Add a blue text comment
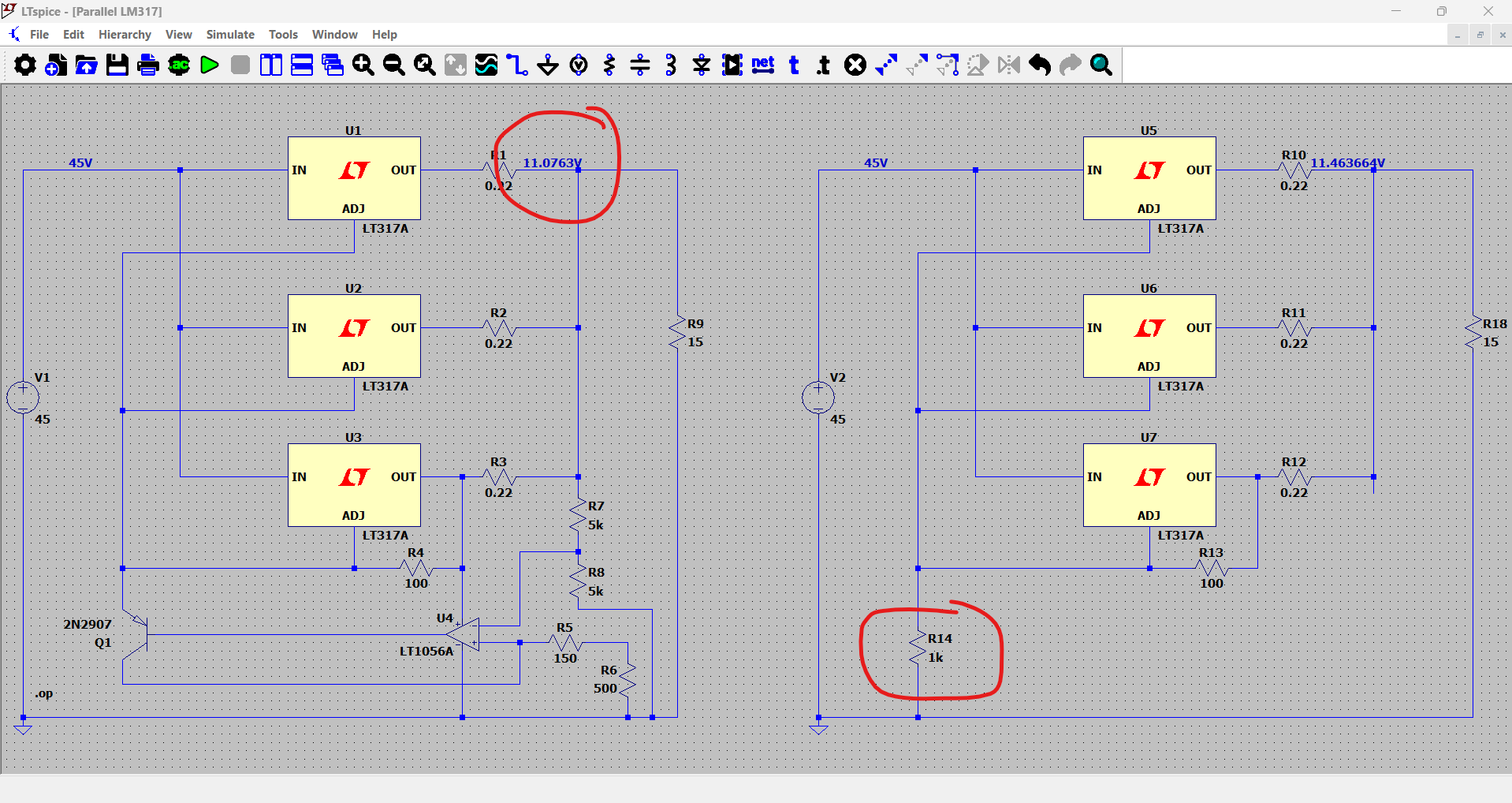Viewport: 1512px width, 803px height. coord(794,65)
